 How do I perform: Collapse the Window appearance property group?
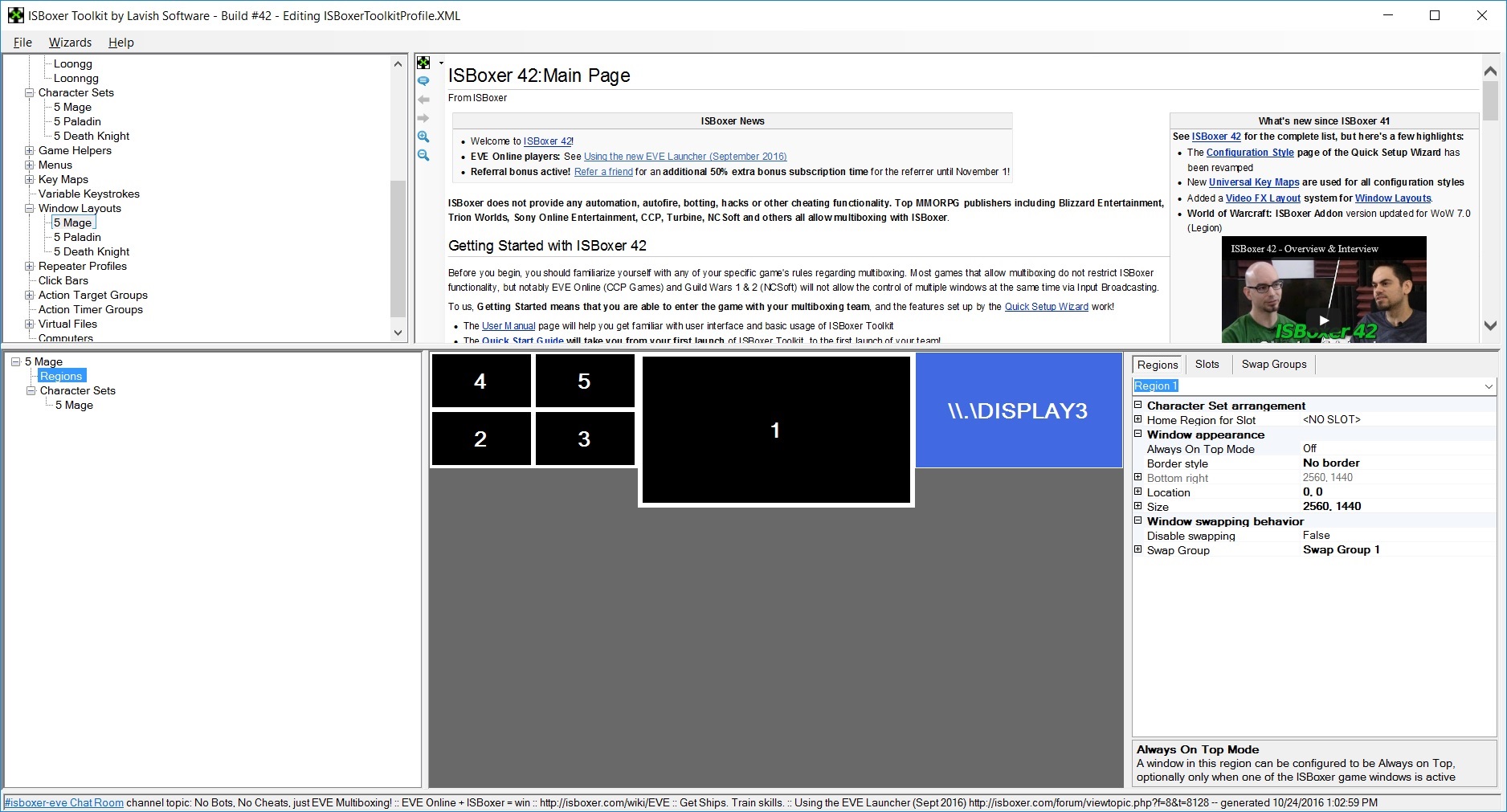(1137, 434)
